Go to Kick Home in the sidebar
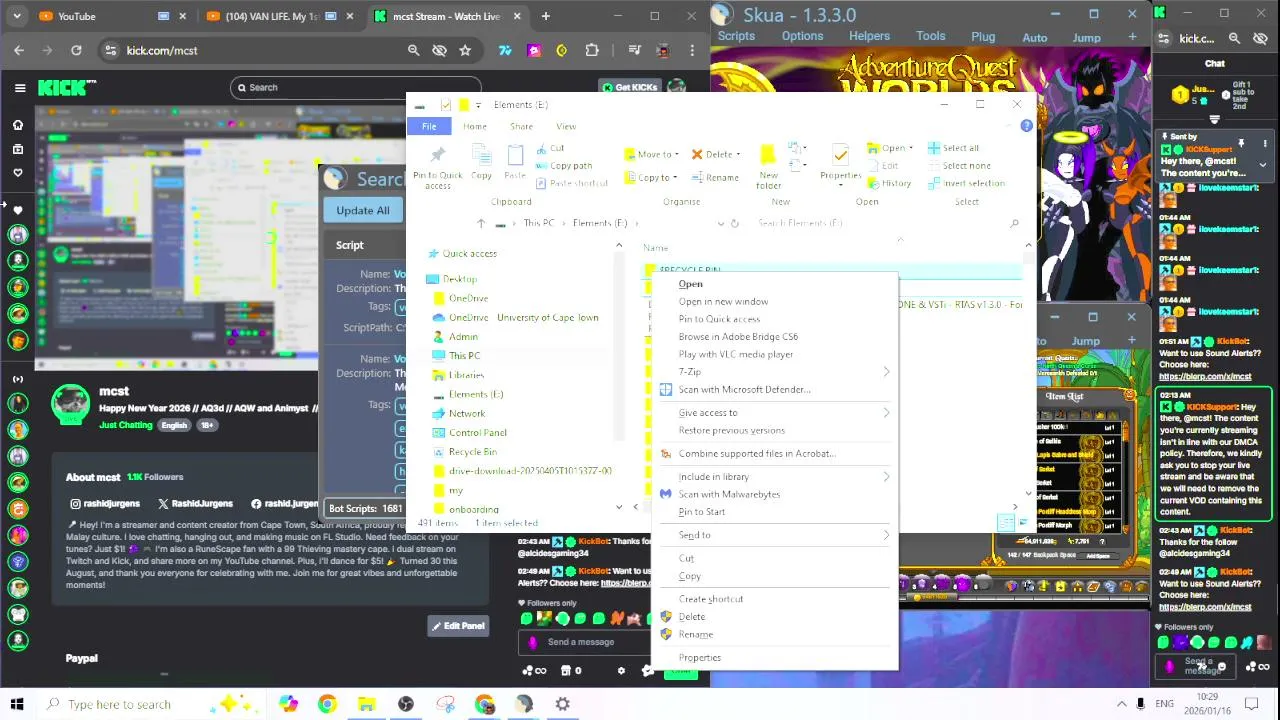 (x=18, y=125)
